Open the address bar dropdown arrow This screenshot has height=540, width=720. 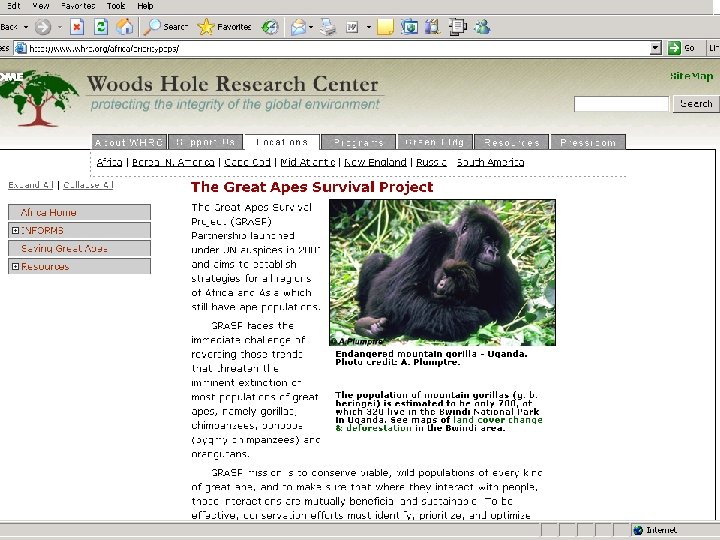click(x=656, y=47)
